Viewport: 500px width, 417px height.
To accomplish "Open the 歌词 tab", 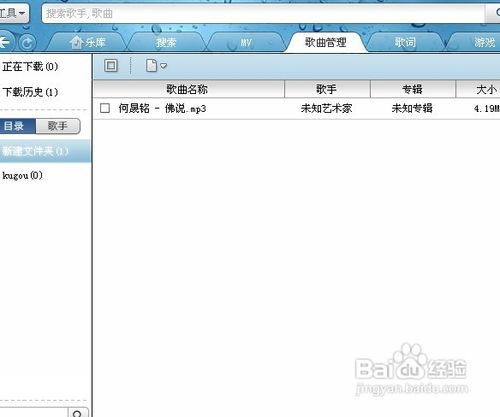I will tap(405, 42).
